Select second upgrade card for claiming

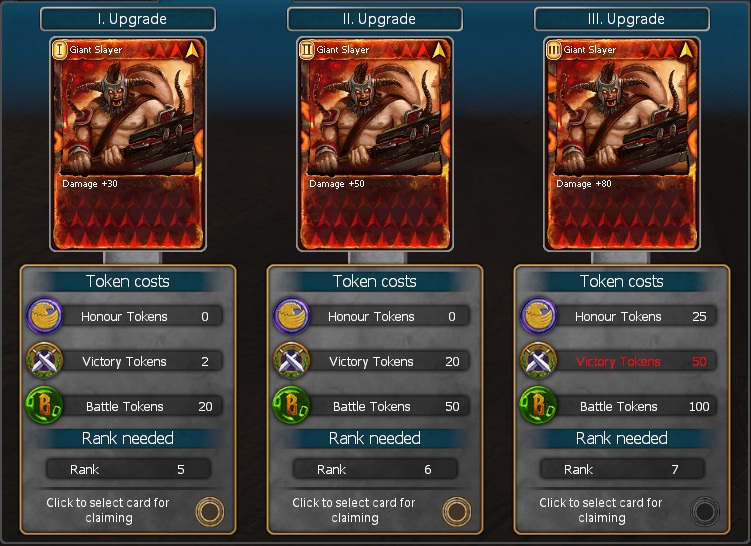pyautogui.click(x=456, y=511)
